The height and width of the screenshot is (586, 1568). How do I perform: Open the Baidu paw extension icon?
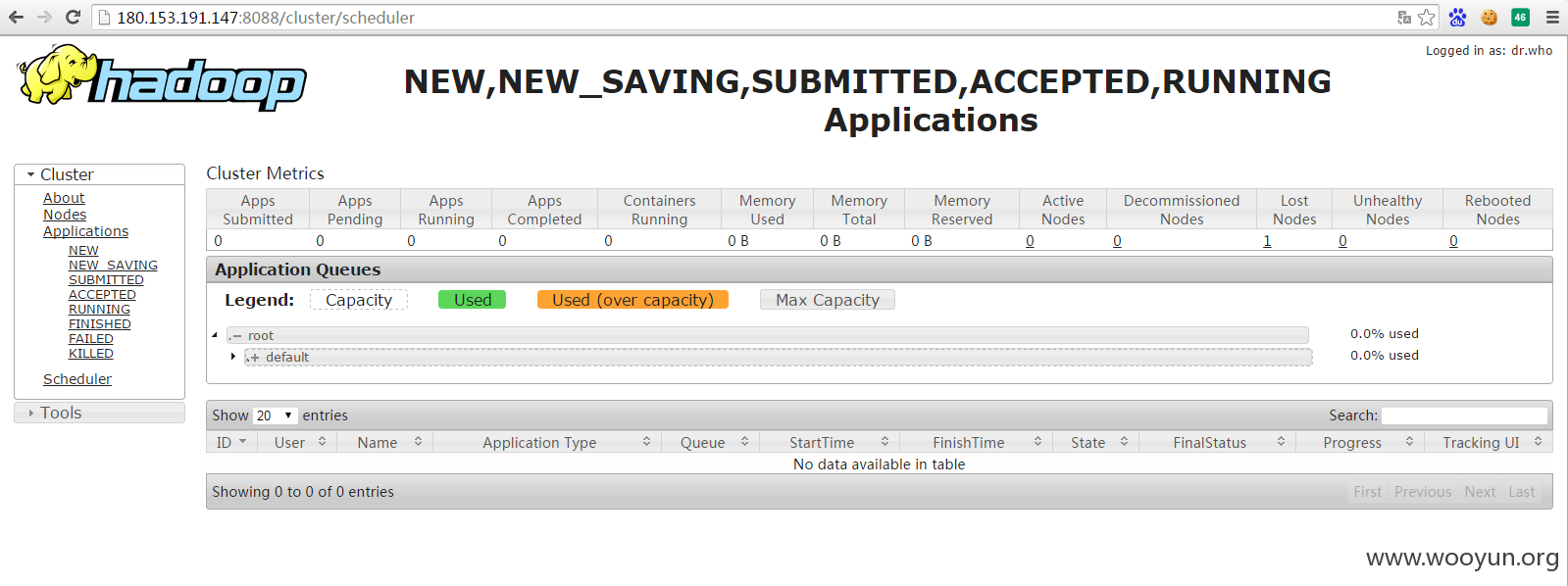tap(1457, 17)
